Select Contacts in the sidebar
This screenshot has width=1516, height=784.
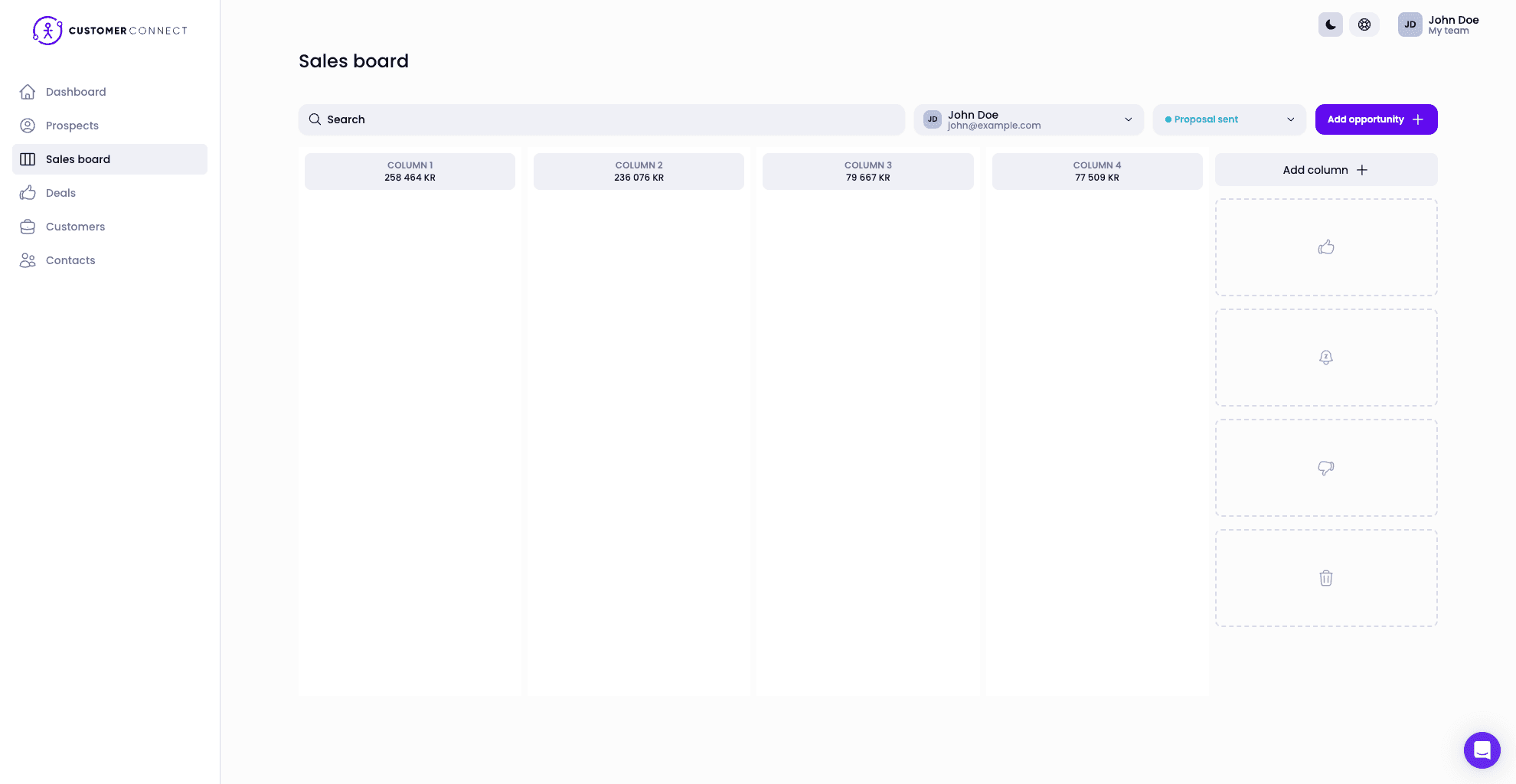coord(70,260)
